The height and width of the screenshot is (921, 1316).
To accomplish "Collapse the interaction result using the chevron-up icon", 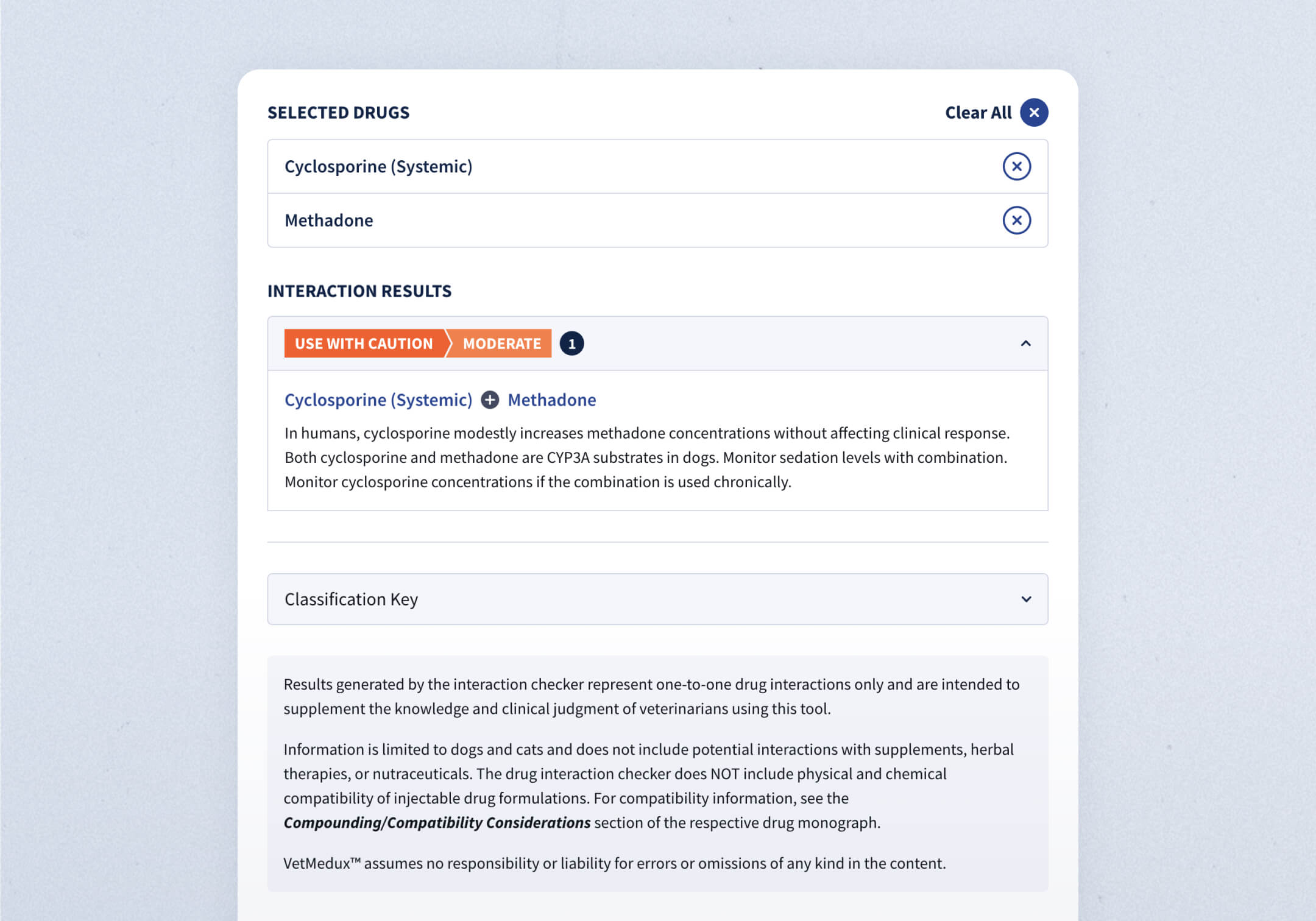I will pos(1027,343).
